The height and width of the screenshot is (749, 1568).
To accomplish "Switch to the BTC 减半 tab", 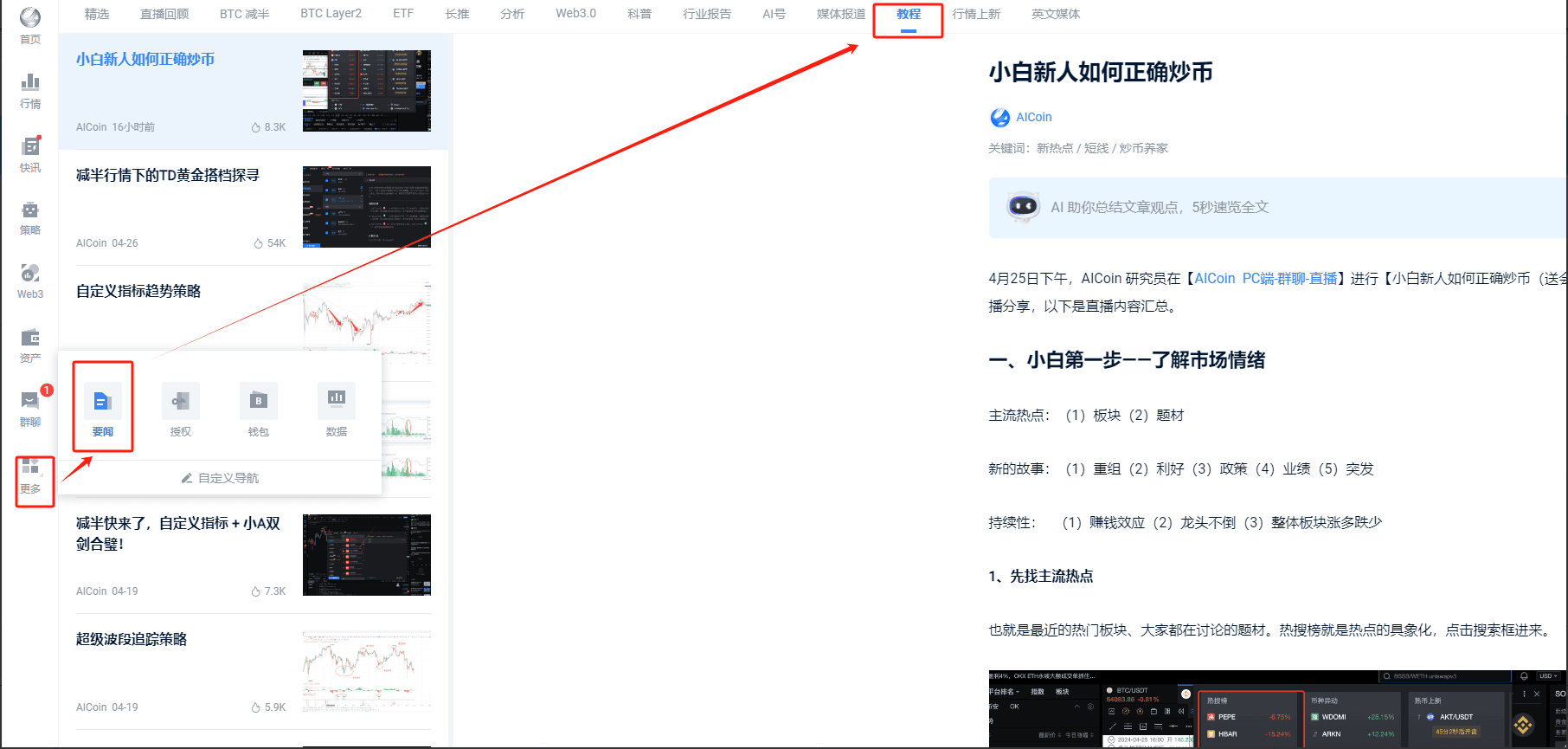I will [245, 14].
